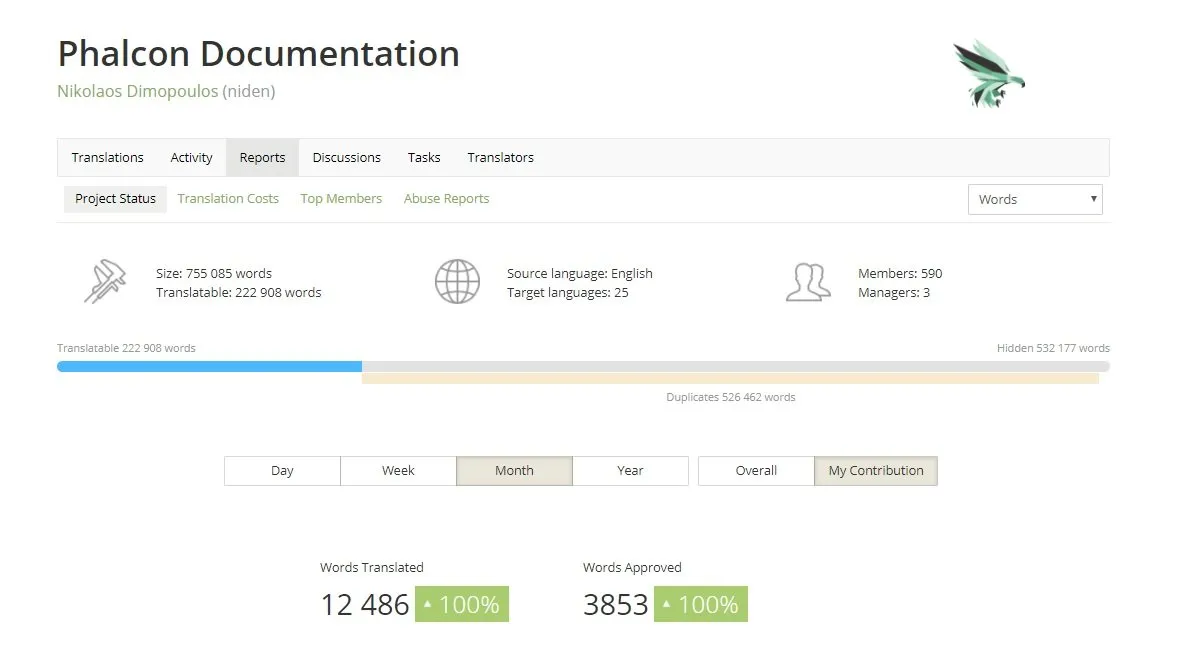Open the Tasks tab

(424, 157)
